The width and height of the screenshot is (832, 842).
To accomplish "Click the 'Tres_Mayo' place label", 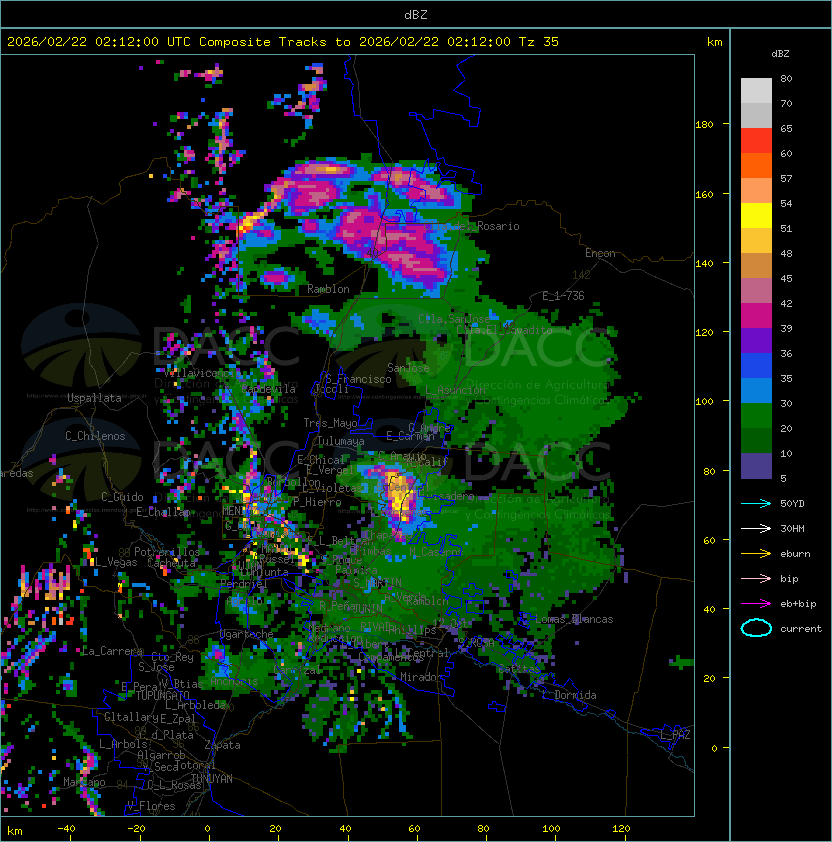I will point(330,423).
